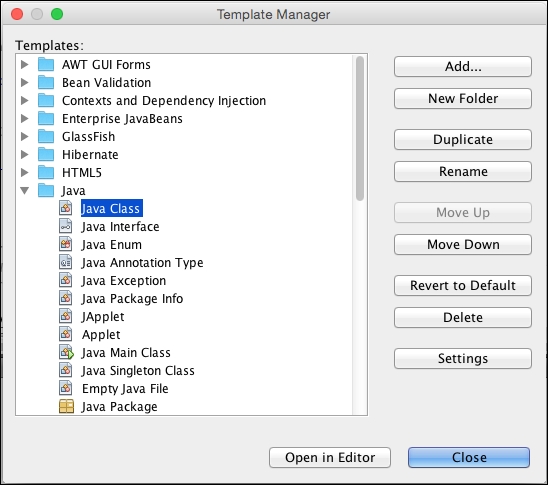The image size is (548, 485).
Task: Click the Java Class file icon
Action: click(x=65, y=208)
